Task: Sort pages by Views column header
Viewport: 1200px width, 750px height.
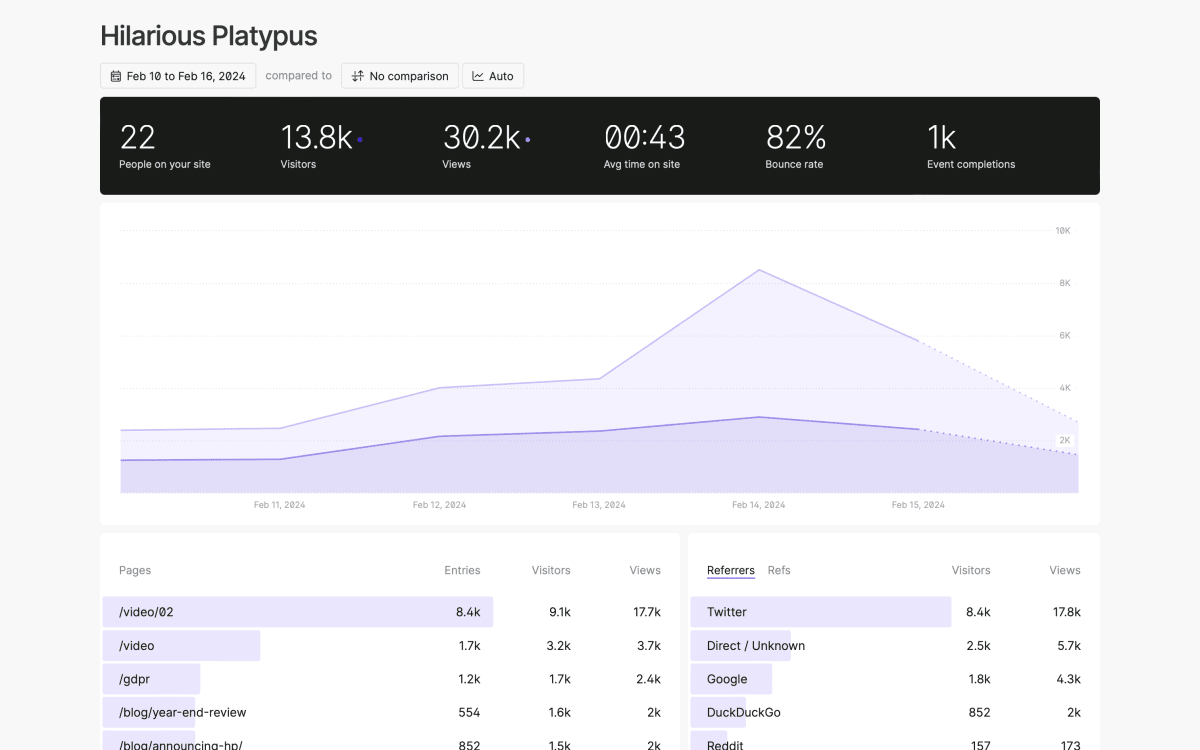Action: coord(645,570)
